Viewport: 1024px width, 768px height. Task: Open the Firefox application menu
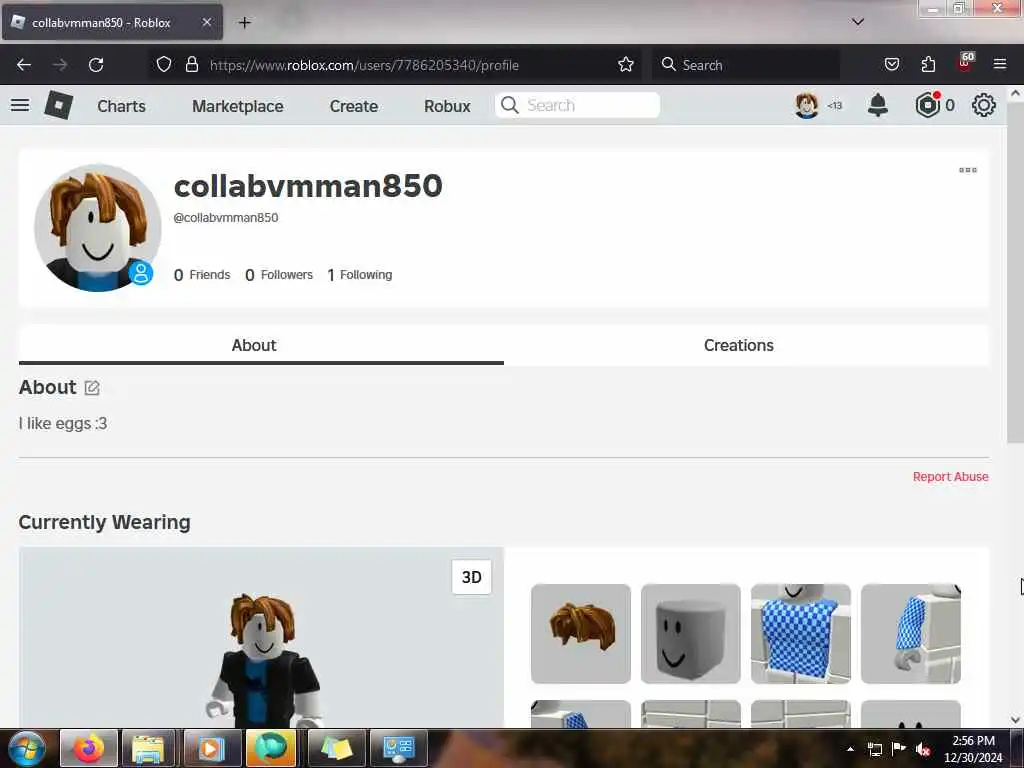[x=1000, y=65]
